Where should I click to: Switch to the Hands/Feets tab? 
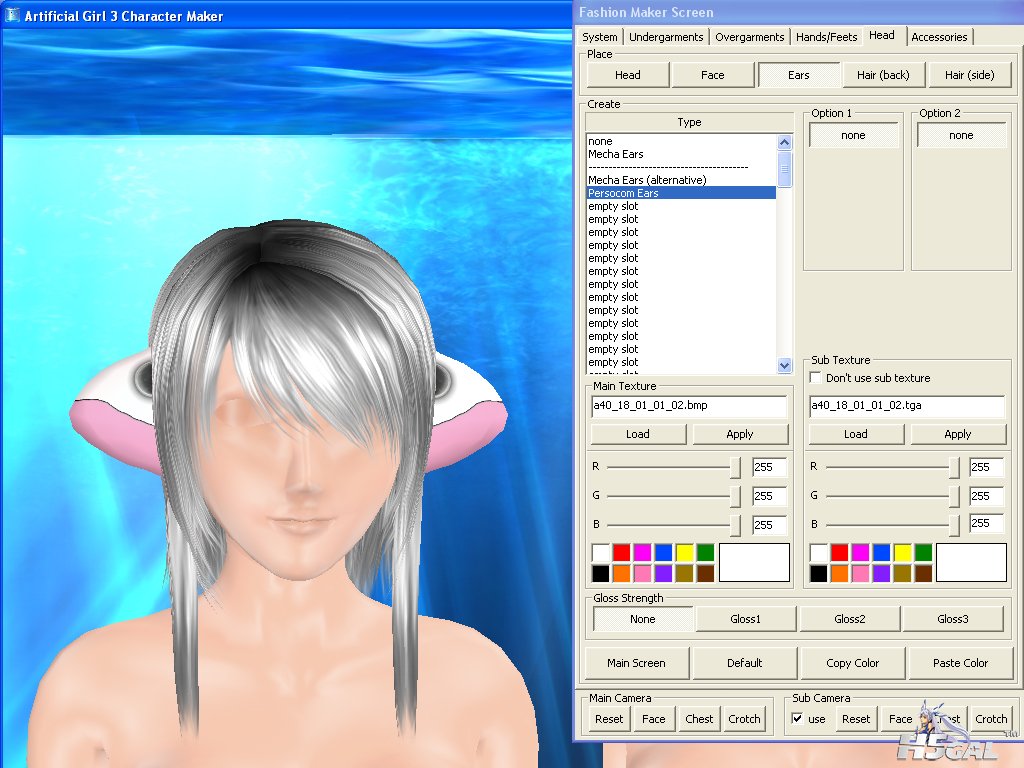pos(826,37)
